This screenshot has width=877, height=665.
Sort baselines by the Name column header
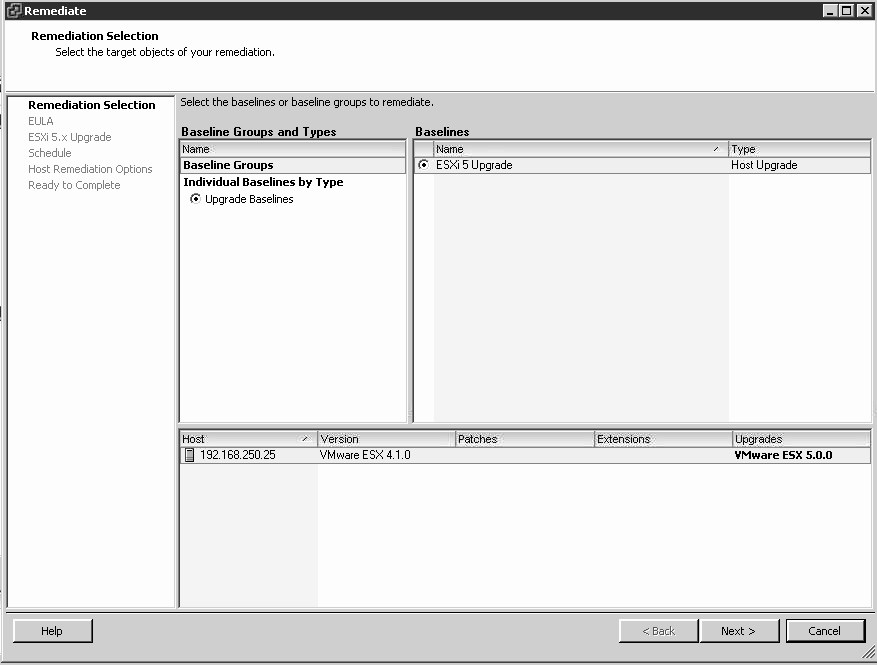581,149
